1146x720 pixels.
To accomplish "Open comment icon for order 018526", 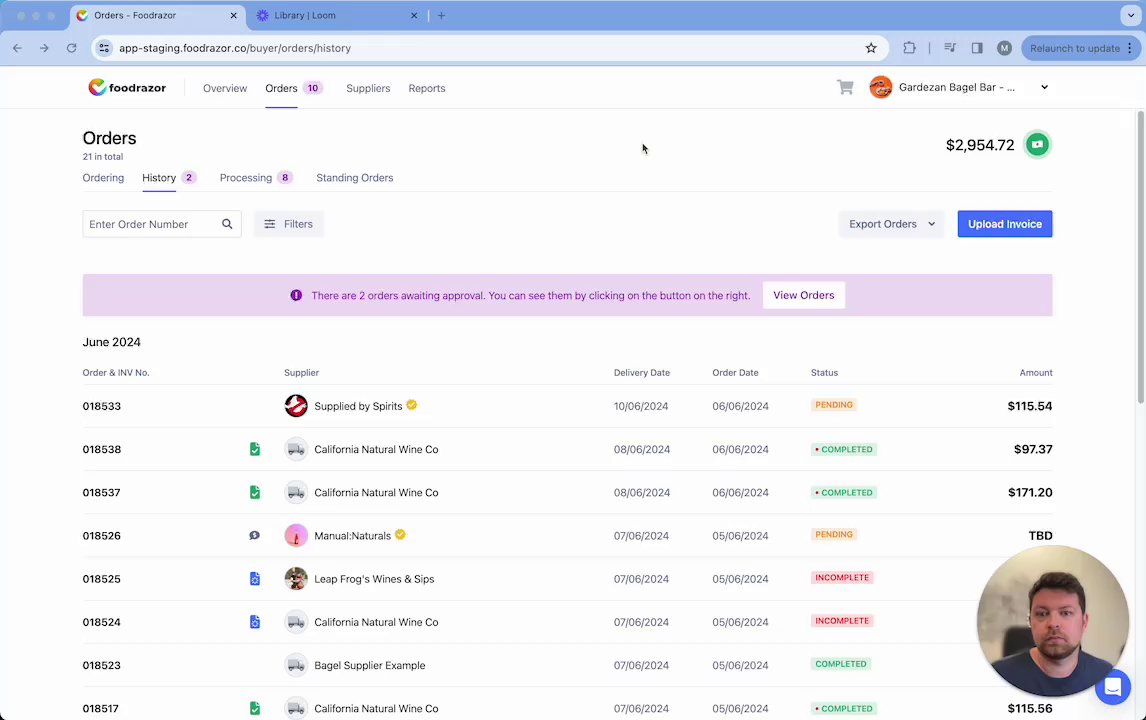I will pyautogui.click(x=254, y=535).
